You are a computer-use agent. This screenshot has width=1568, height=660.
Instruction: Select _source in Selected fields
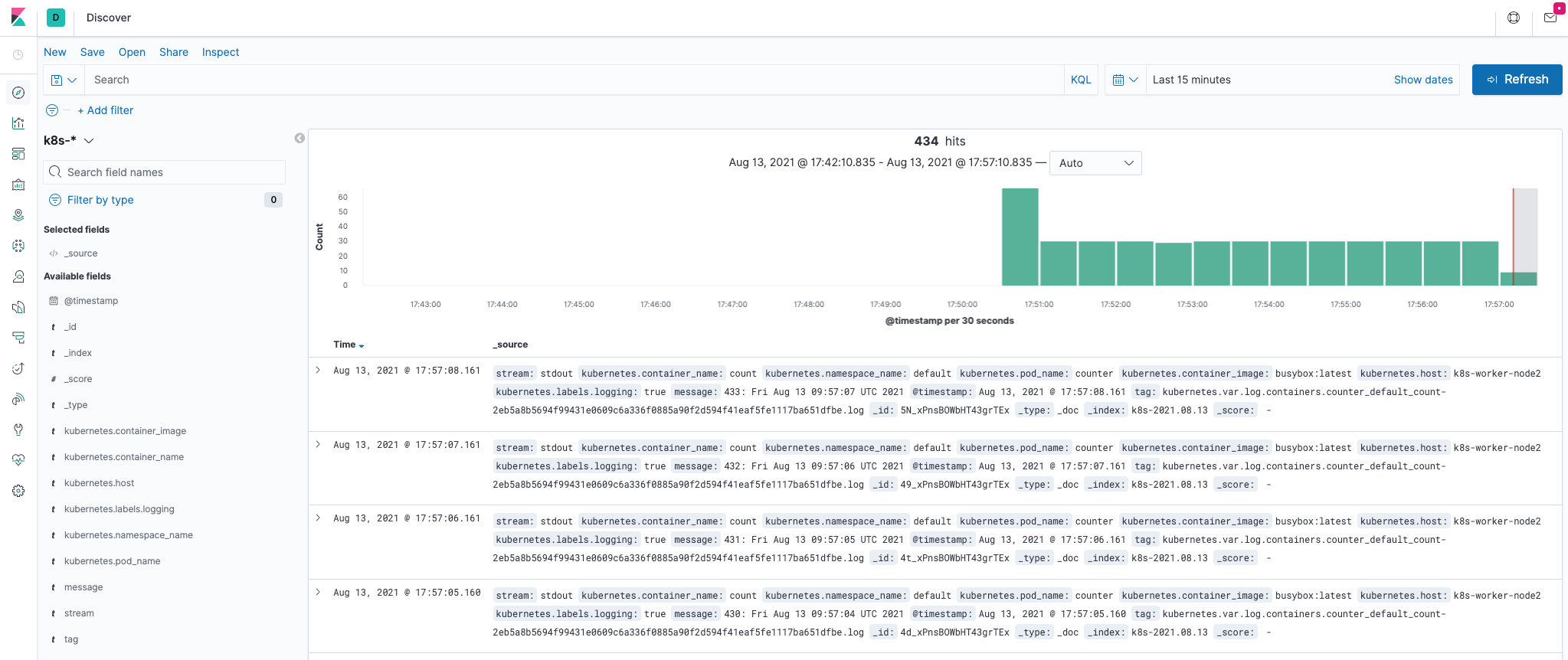point(80,253)
